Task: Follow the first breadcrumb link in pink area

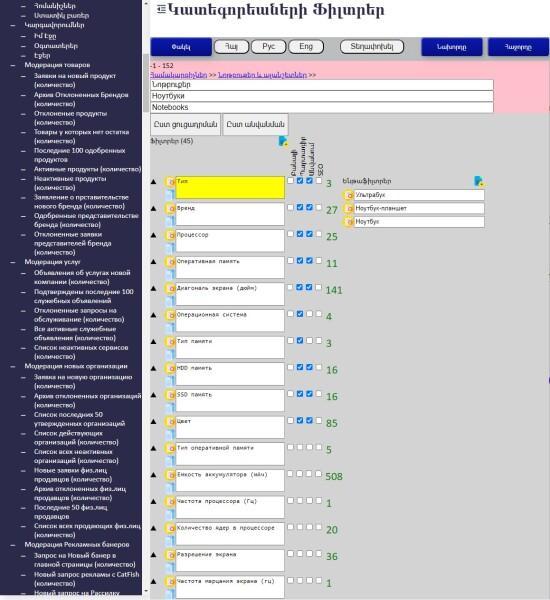Action: [179, 75]
